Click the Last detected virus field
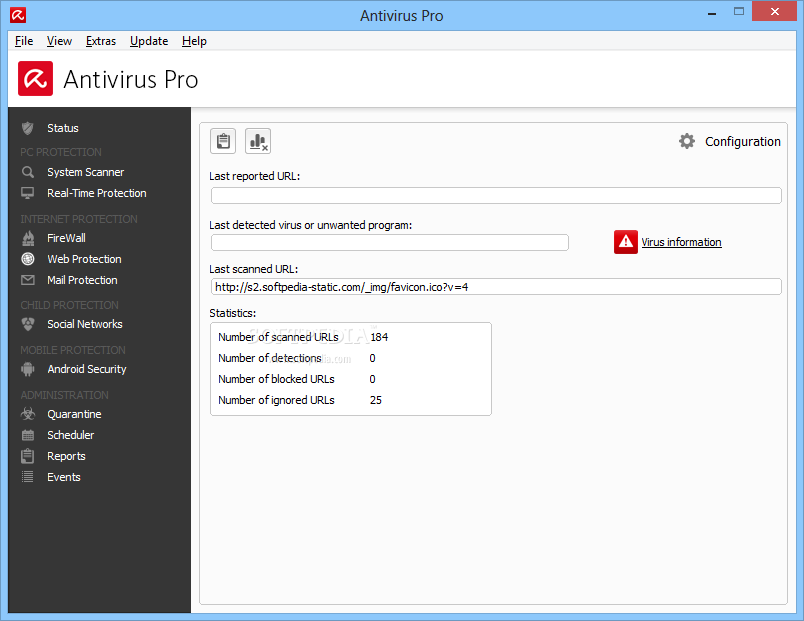Screen dimensions: 804x621 (x=390, y=243)
